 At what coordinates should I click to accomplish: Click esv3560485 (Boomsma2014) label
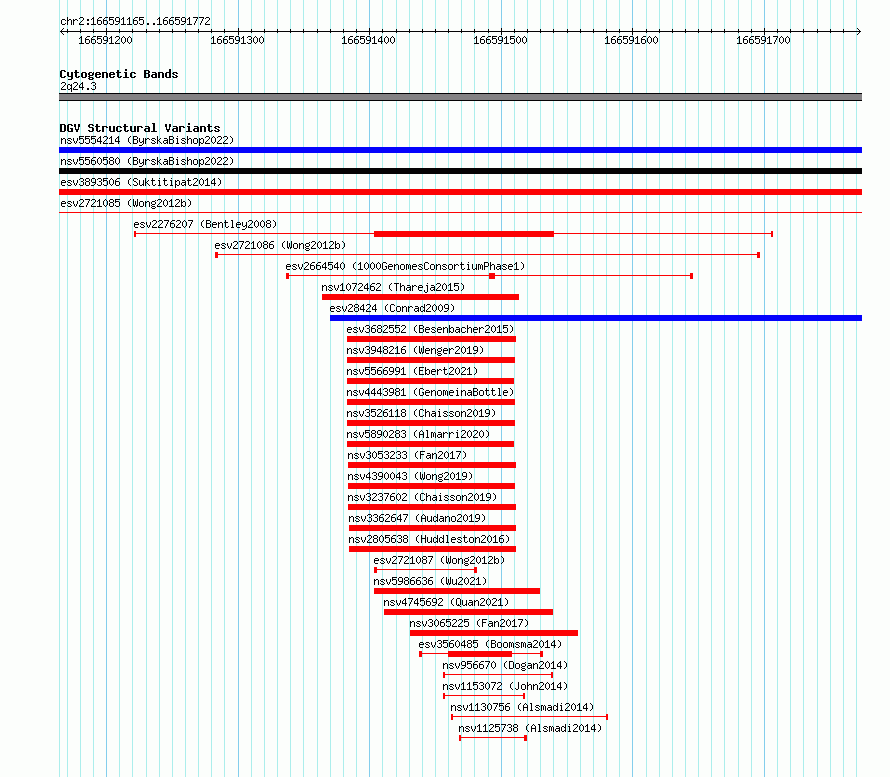coord(490,644)
